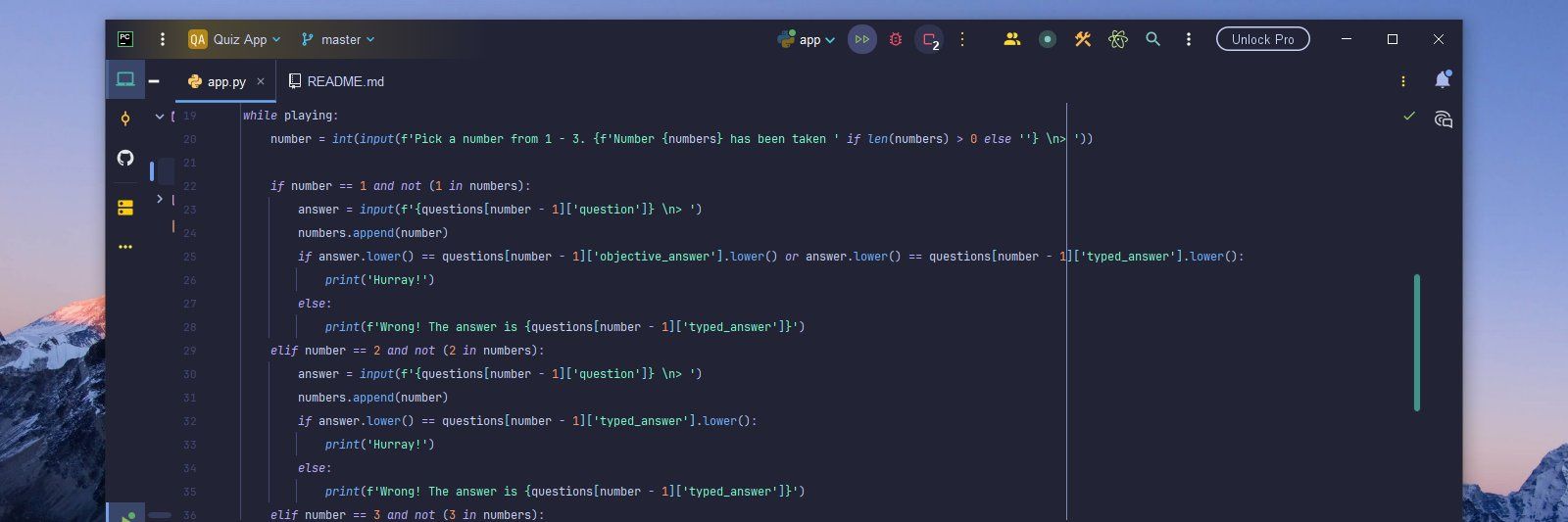Image resolution: width=1568 pixels, height=522 pixels.
Task: Click the atom icon in toolbar
Action: [1118, 39]
